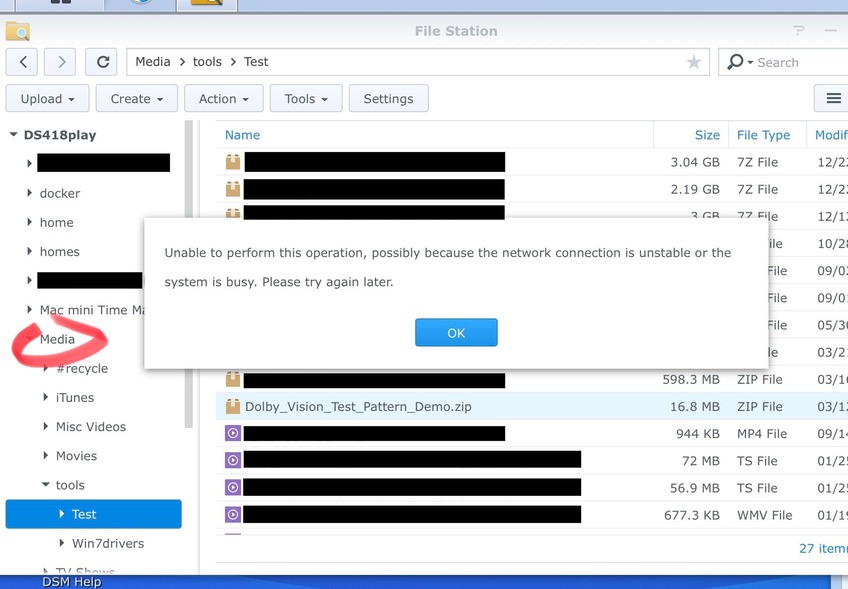This screenshot has width=848, height=589.
Task: Select tools in the breadcrumb path
Action: tap(207, 62)
